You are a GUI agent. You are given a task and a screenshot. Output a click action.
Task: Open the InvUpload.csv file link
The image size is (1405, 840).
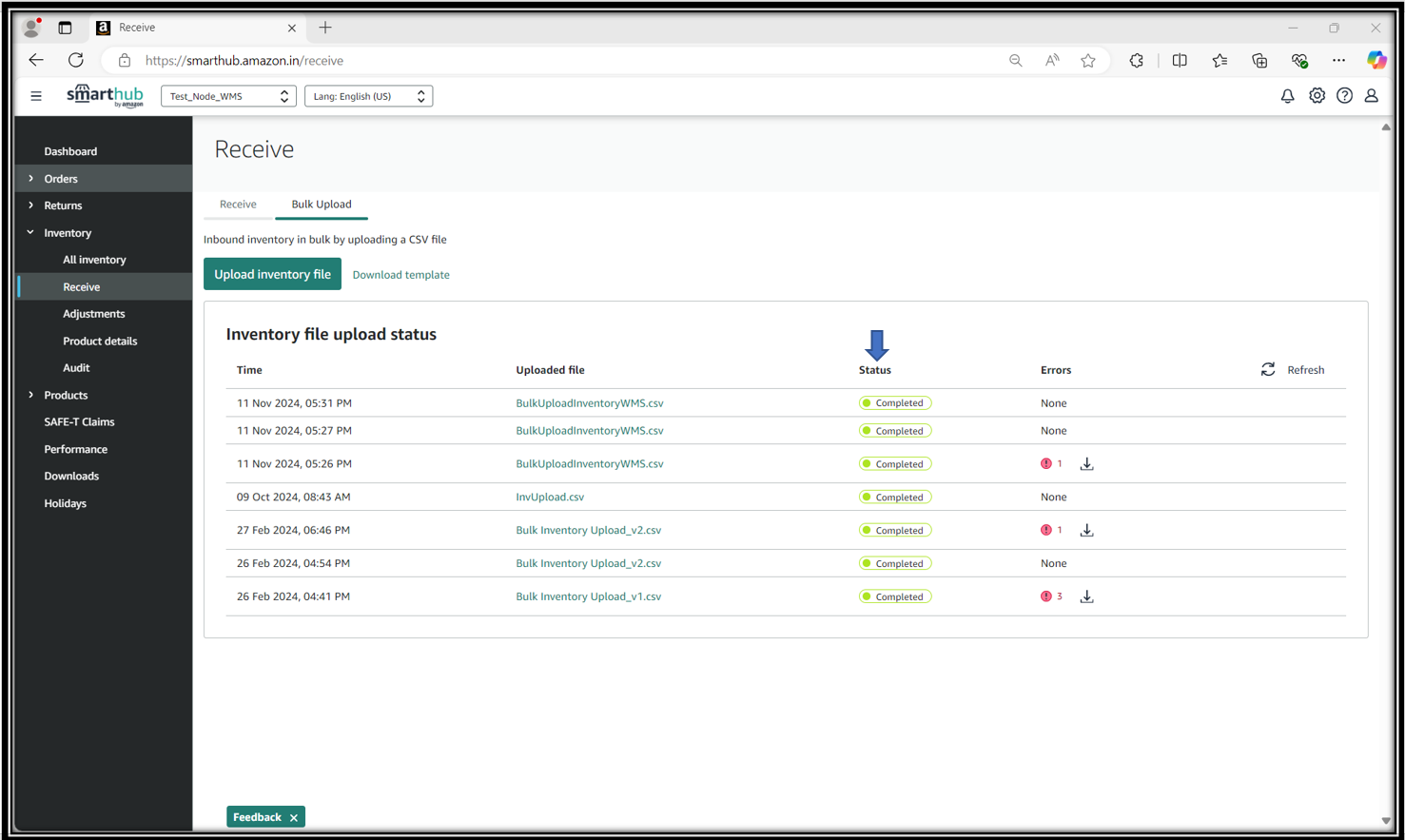550,498
